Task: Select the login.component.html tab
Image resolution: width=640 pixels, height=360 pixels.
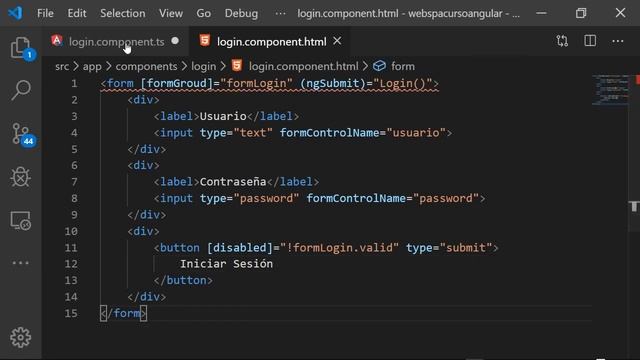Action: click(x=271, y=42)
